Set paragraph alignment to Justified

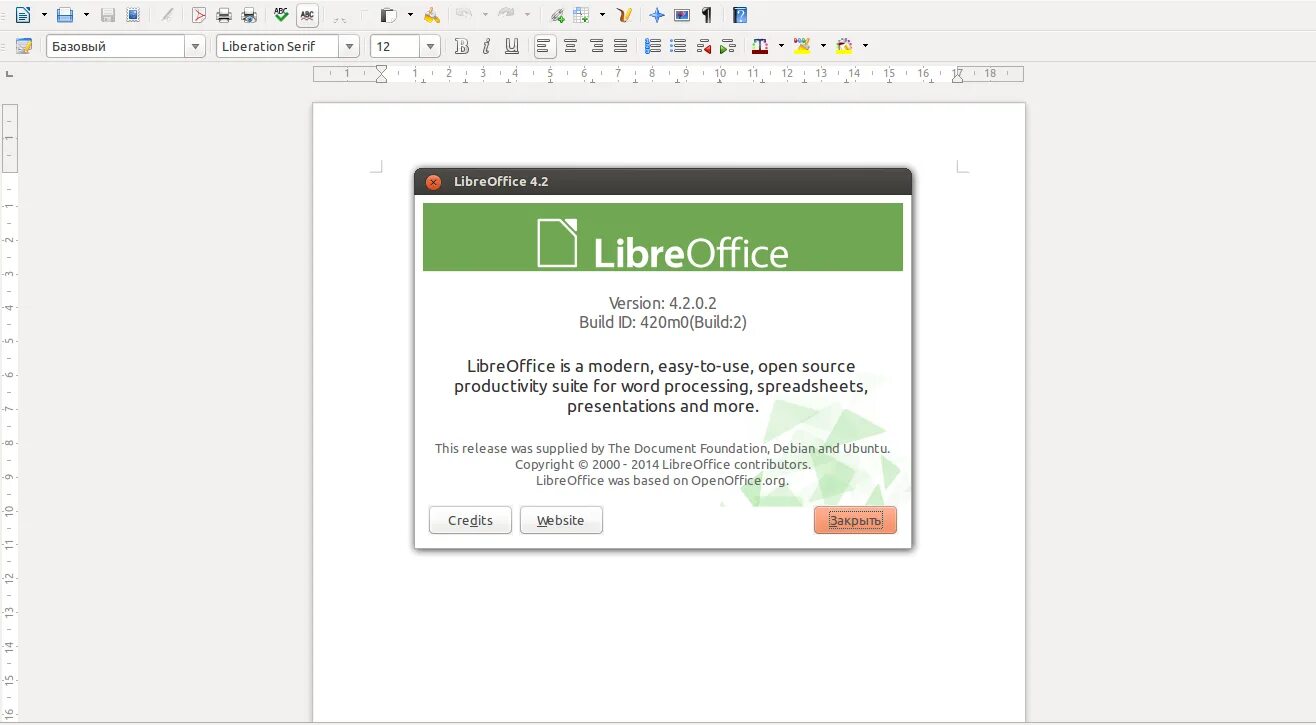pyautogui.click(x=620, y=46)
